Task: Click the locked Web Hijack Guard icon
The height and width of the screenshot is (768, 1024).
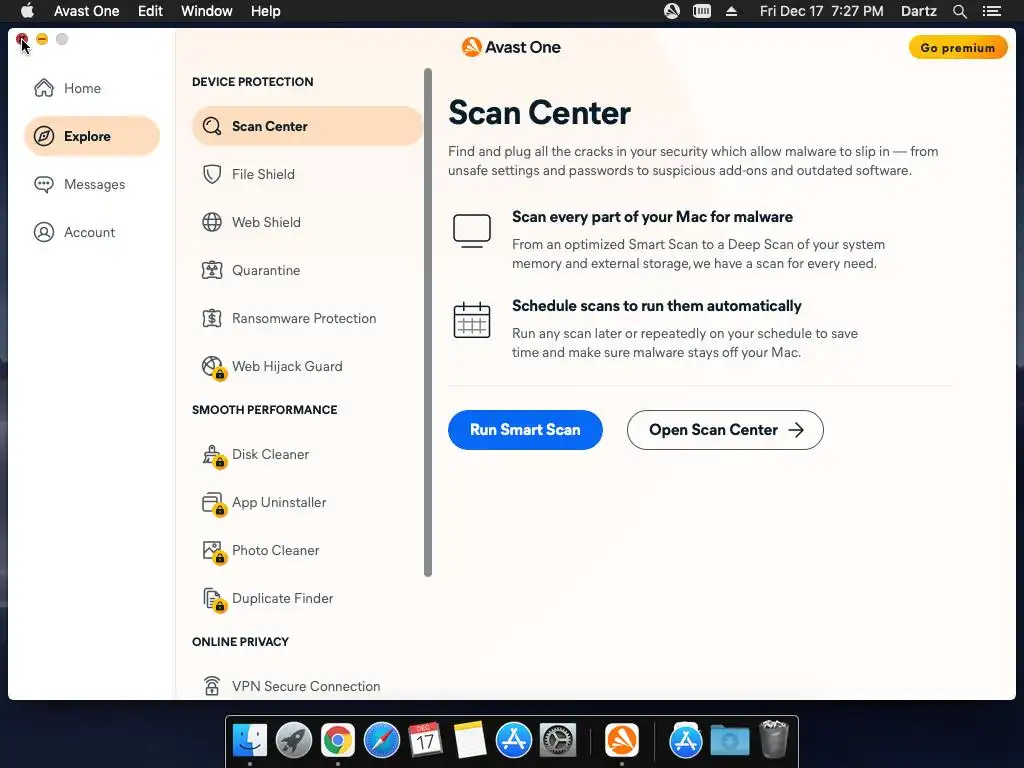Action: tap(213, 367)
